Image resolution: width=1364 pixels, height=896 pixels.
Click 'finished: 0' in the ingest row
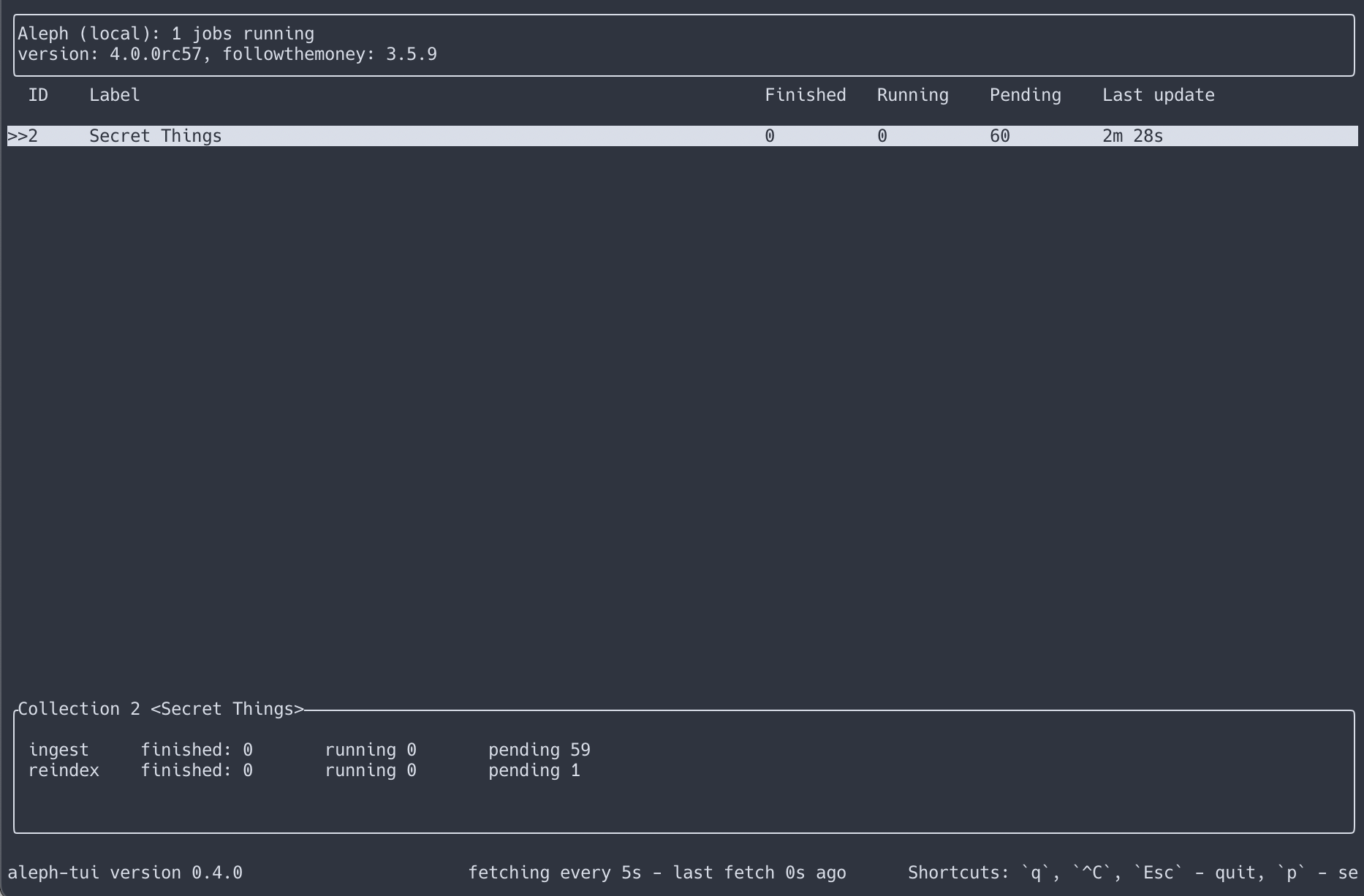click(197, 750)
